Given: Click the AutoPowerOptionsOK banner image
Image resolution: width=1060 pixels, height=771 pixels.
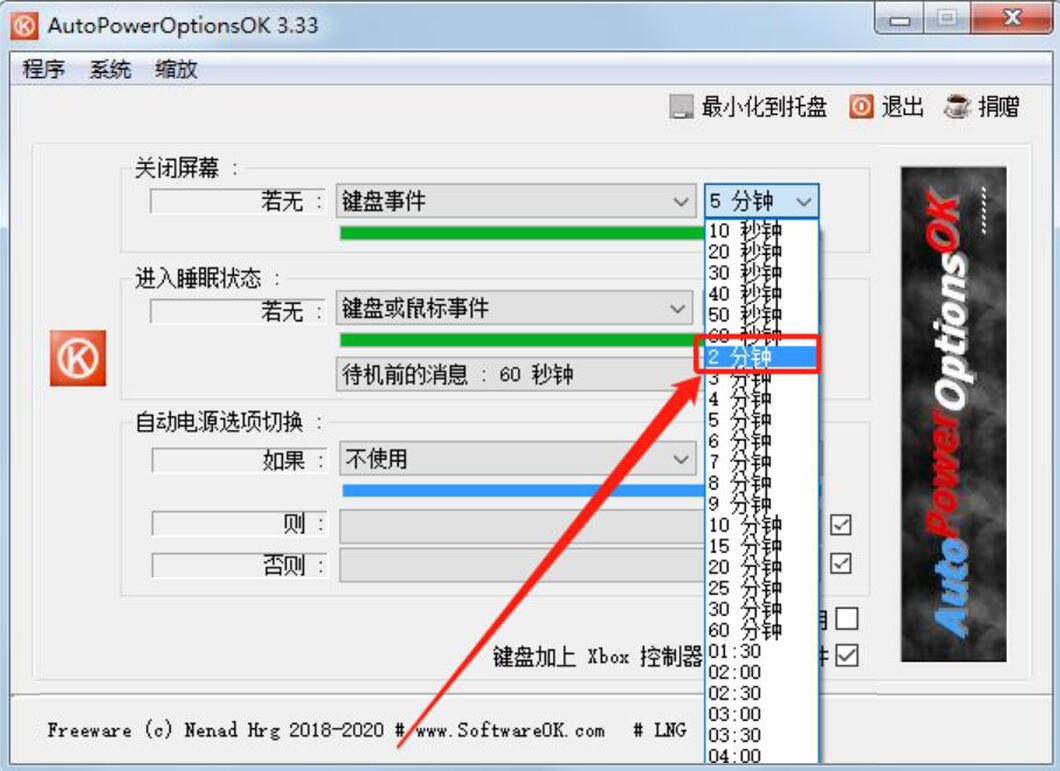Looking at the screenshot, I should [953, 414].
